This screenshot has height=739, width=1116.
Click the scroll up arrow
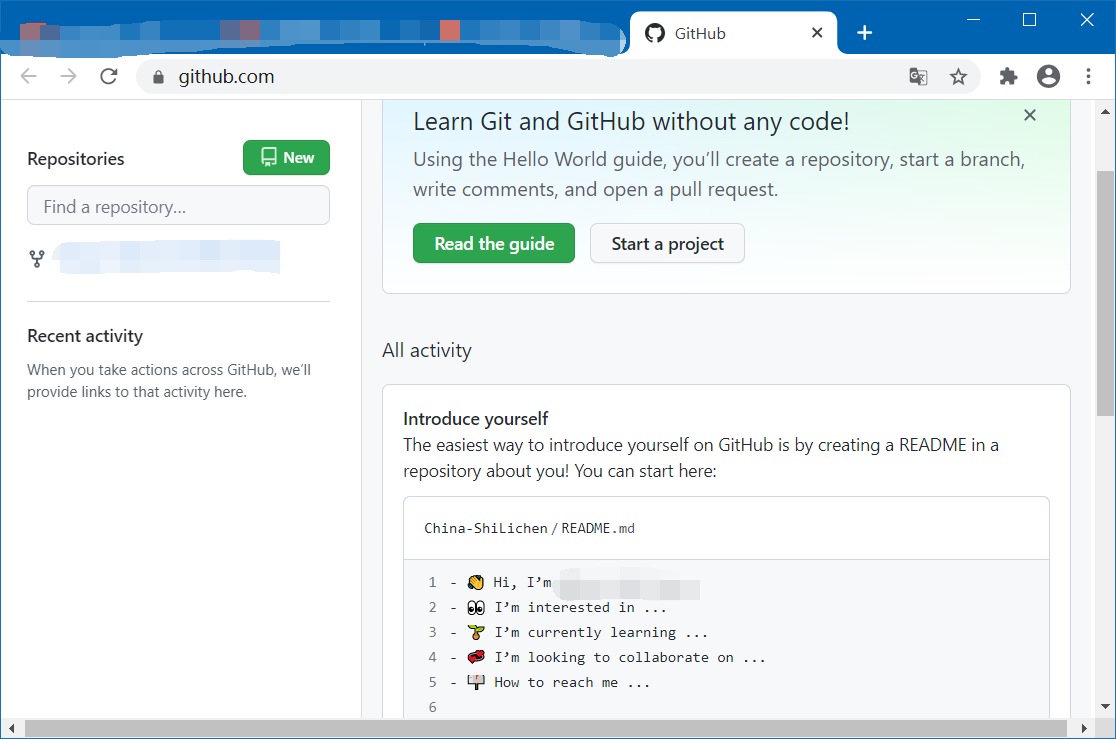pos(1105,112)
